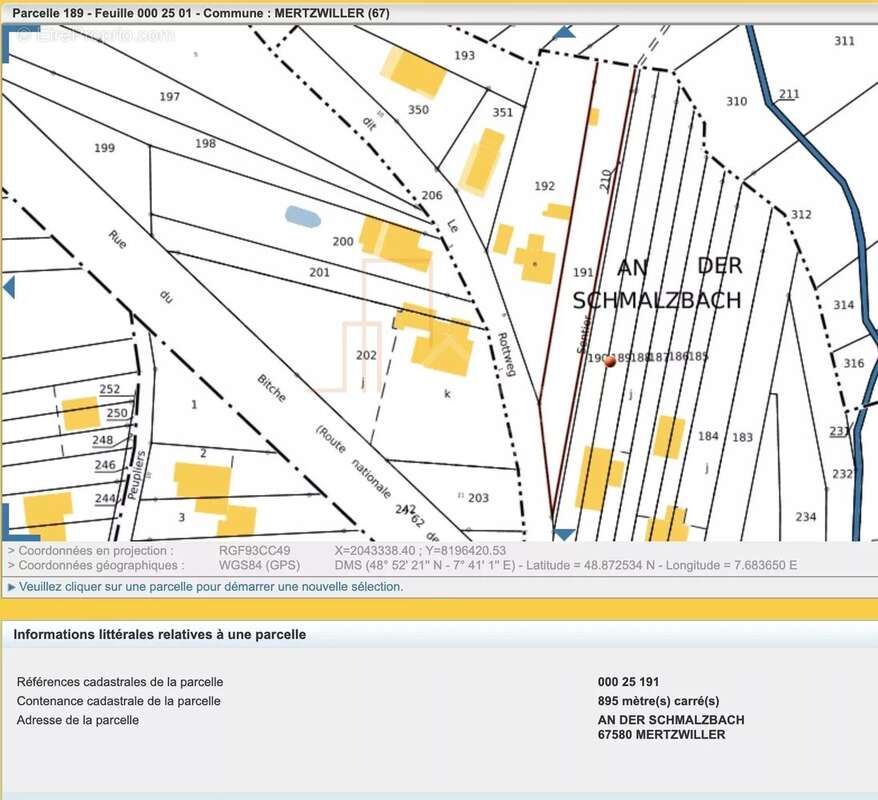Click the 'Veuillez cliquer sur une parcelle' link text

click(x=211, y=587)
